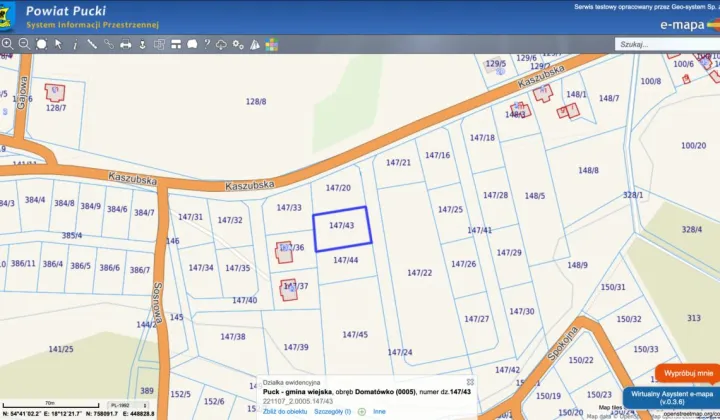The width and height of the screenshot is (720, 420).
Task: Click the red building on parcel 128/7
Action: pyautogui.click(x=55, y=93)
